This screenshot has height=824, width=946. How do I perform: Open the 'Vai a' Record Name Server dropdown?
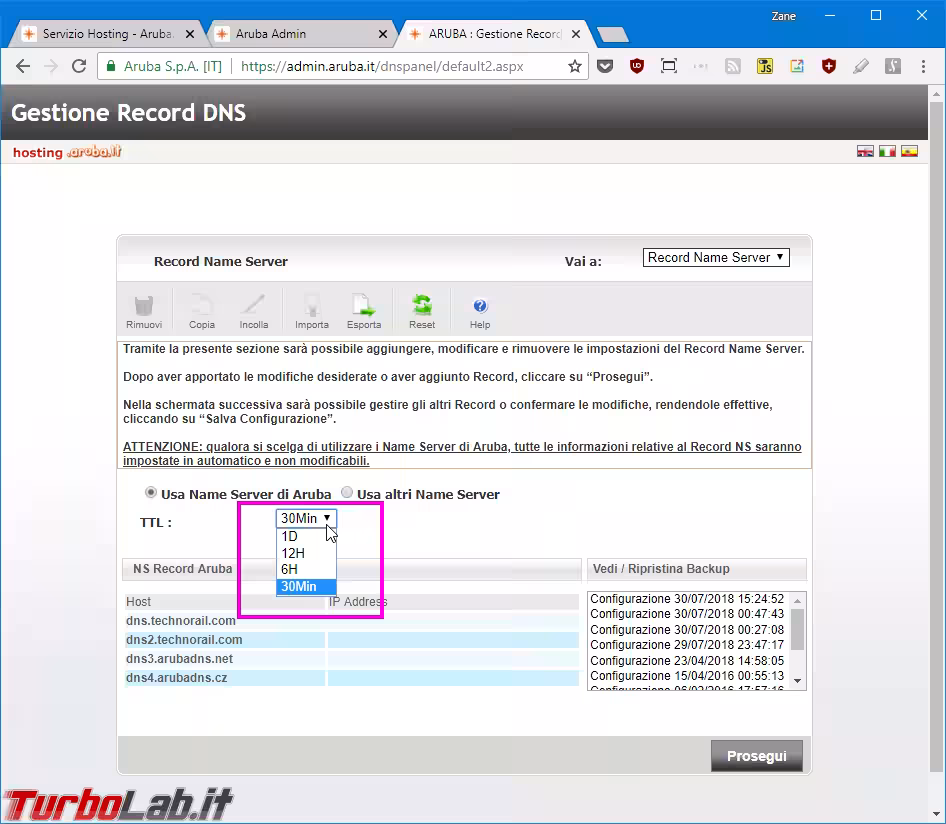716,257
